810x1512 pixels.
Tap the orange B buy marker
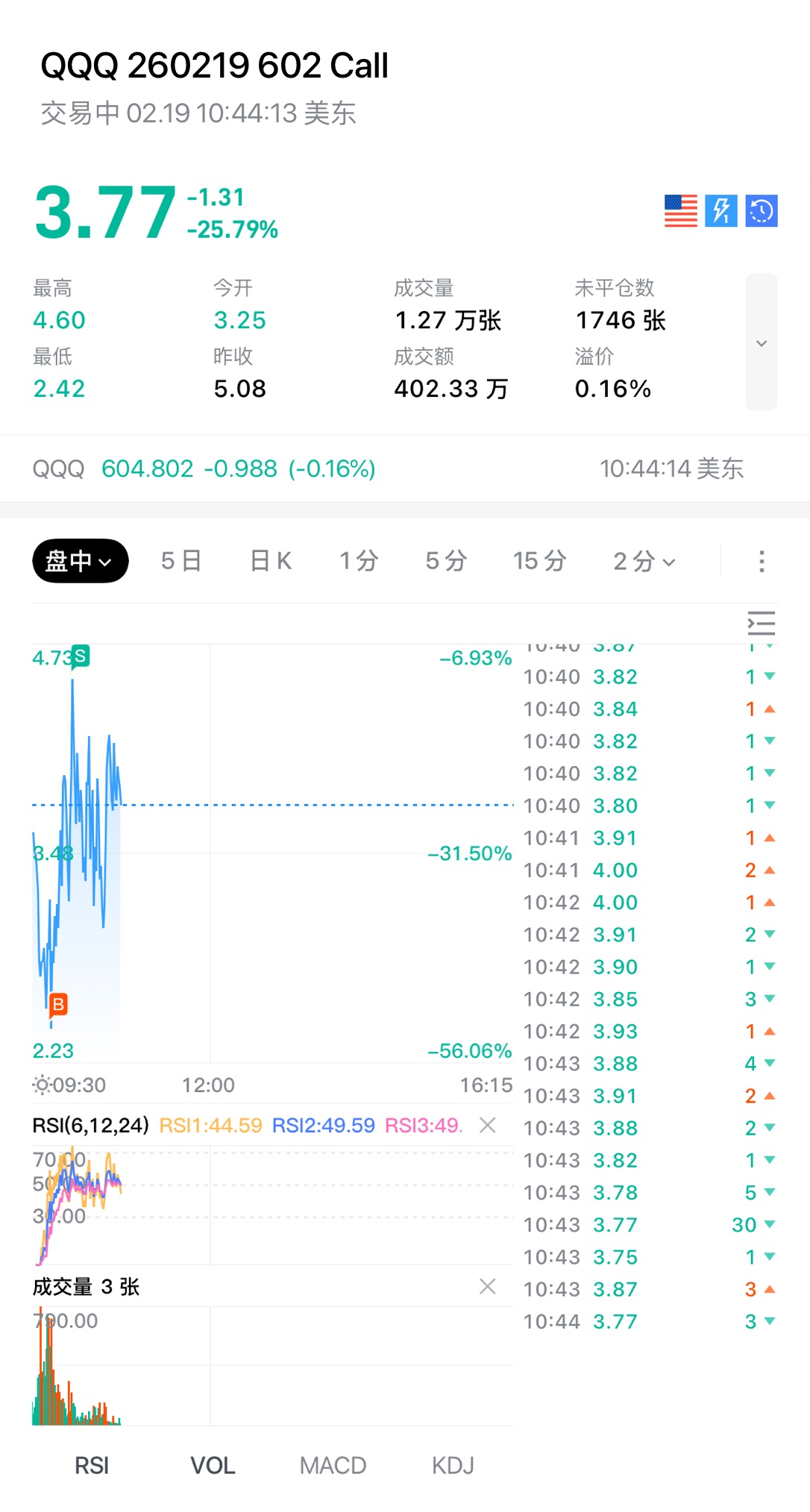tap(58, 1005)
